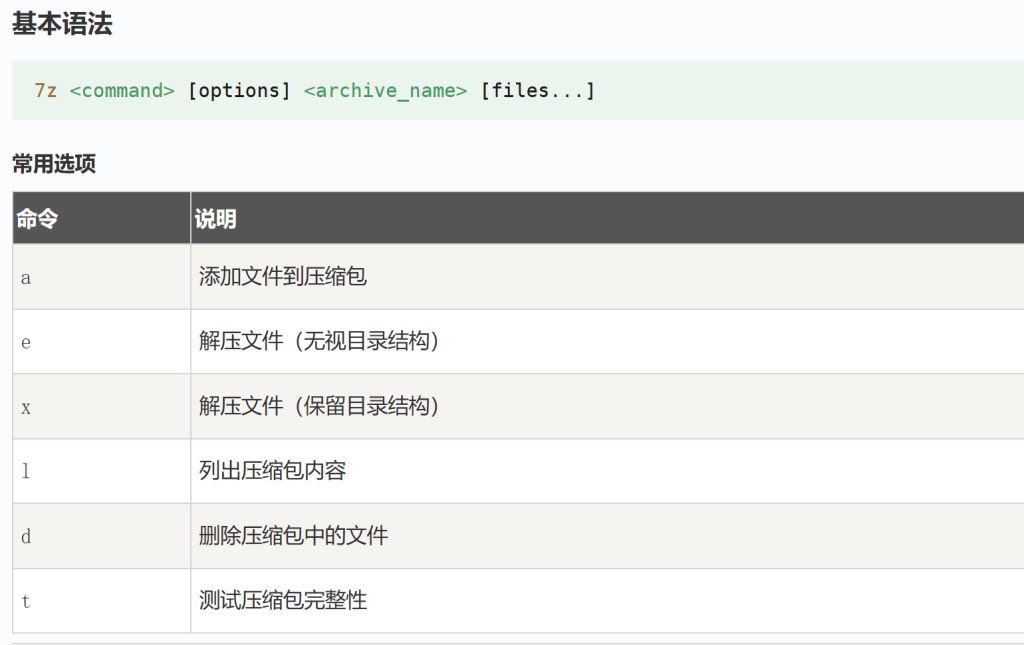
Task: Click the 'x' command cell
Action: tap(102, 406)
